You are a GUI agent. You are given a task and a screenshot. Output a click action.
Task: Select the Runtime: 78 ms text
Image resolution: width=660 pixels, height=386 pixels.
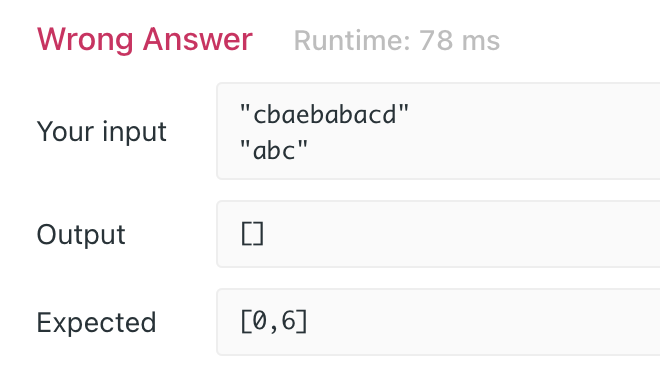click(397, 41)
